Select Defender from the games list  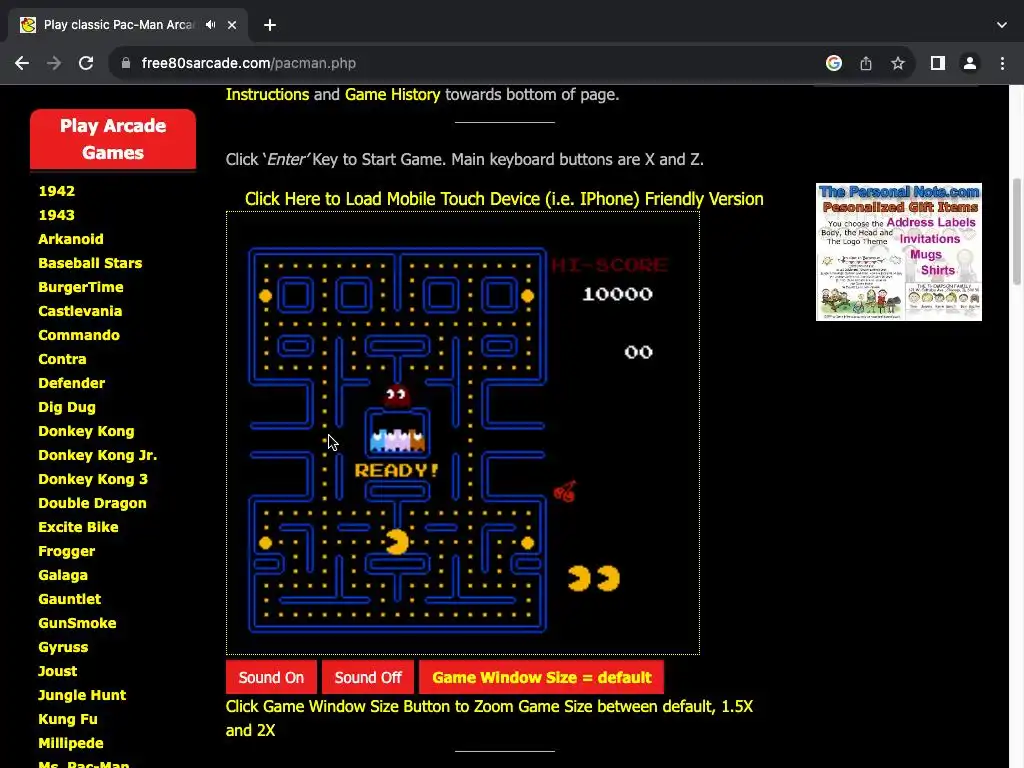pos(71,383)
